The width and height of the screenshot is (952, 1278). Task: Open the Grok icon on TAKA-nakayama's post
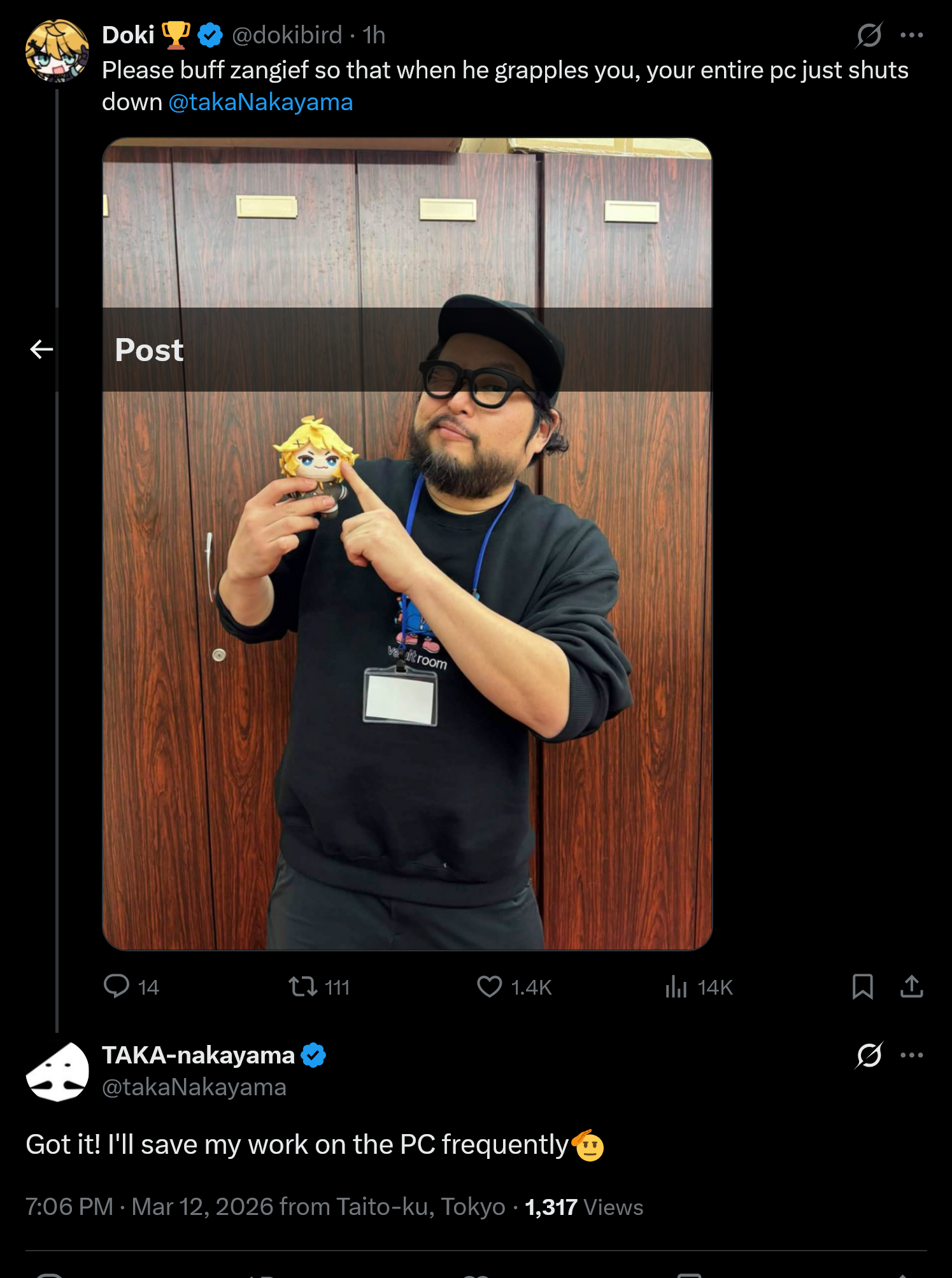869,1055
